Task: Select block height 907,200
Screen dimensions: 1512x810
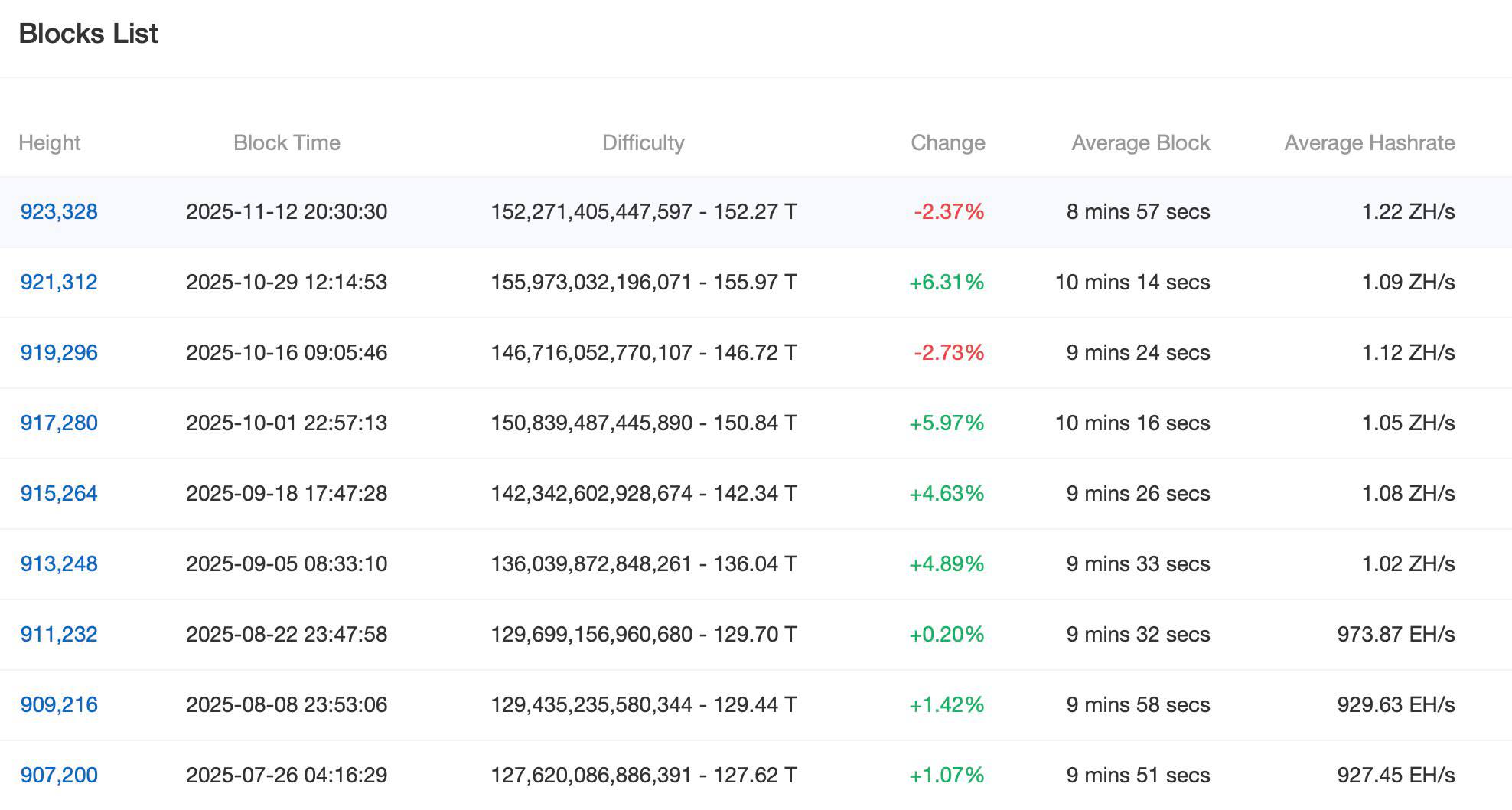Action: [59, 776]
